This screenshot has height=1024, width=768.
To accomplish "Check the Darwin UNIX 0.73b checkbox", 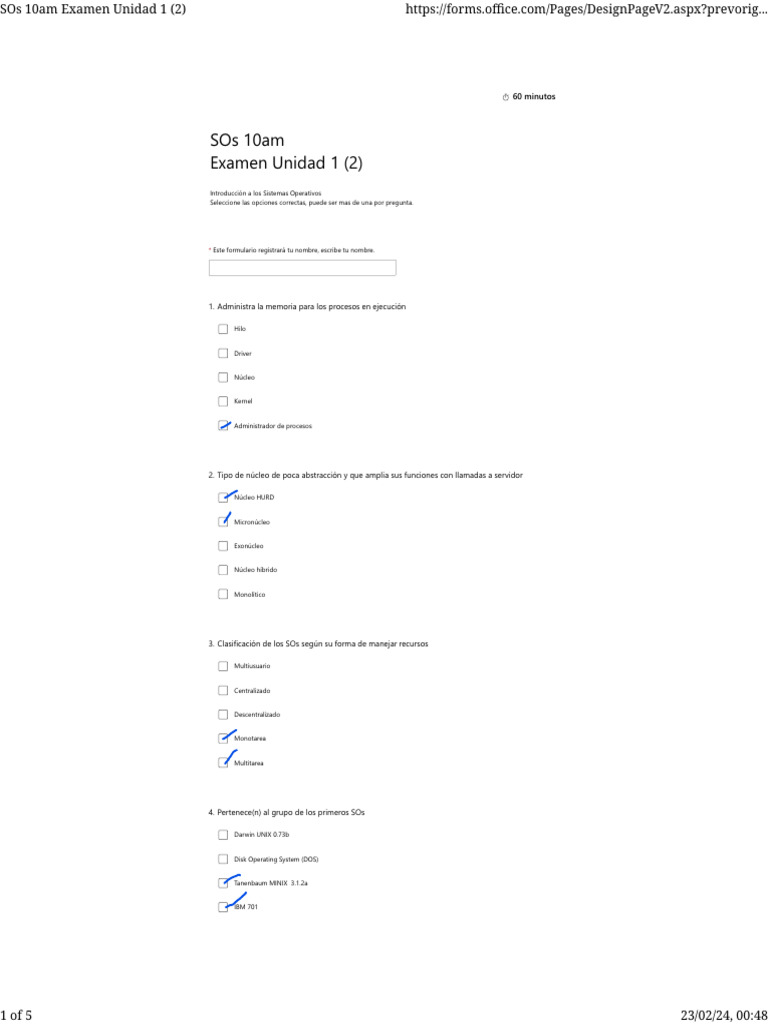I will coord(223,835).
